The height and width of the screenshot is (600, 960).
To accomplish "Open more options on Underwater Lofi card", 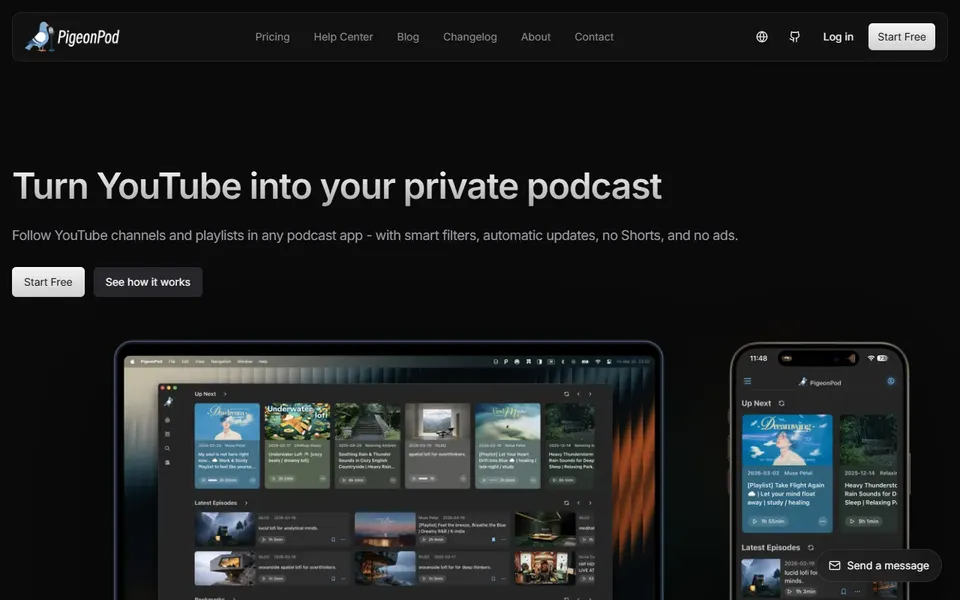I will tap(323, 478).
